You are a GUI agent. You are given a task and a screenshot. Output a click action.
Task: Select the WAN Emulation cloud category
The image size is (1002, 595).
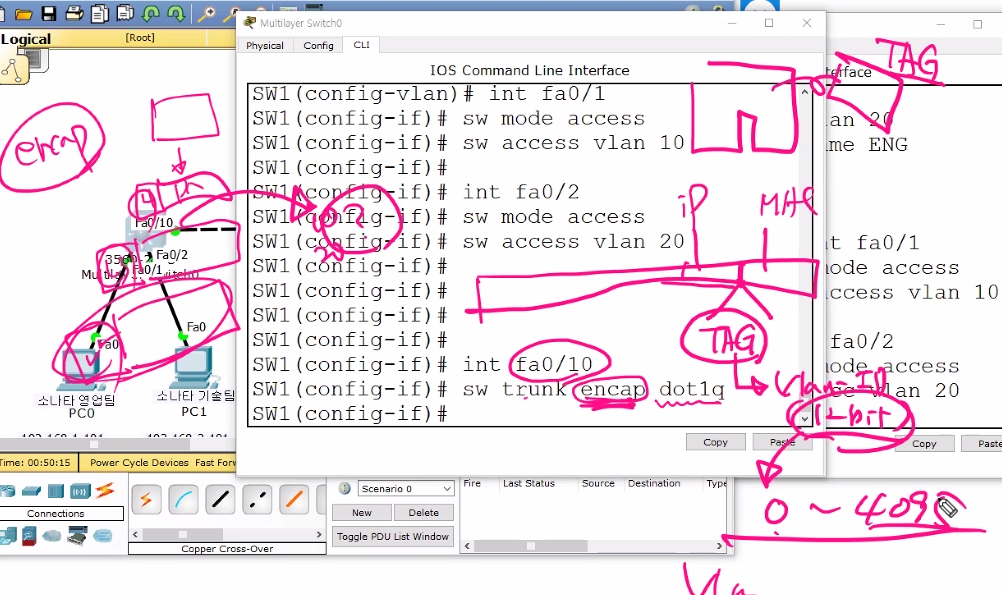tap(52, 536)
